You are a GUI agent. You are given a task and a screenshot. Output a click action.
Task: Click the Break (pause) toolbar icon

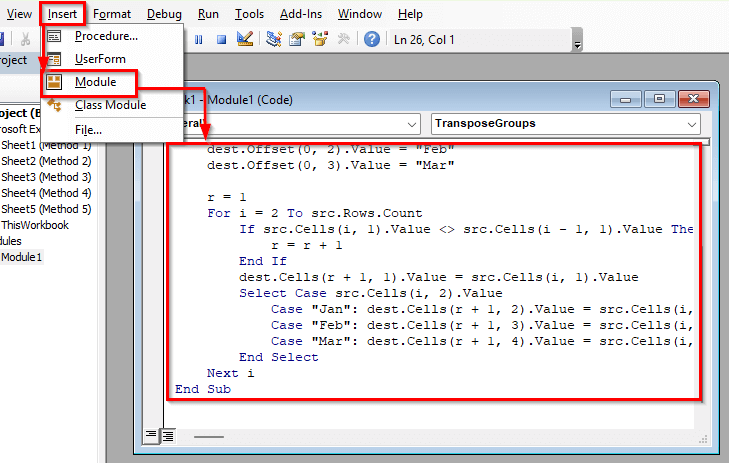[199, 40]
